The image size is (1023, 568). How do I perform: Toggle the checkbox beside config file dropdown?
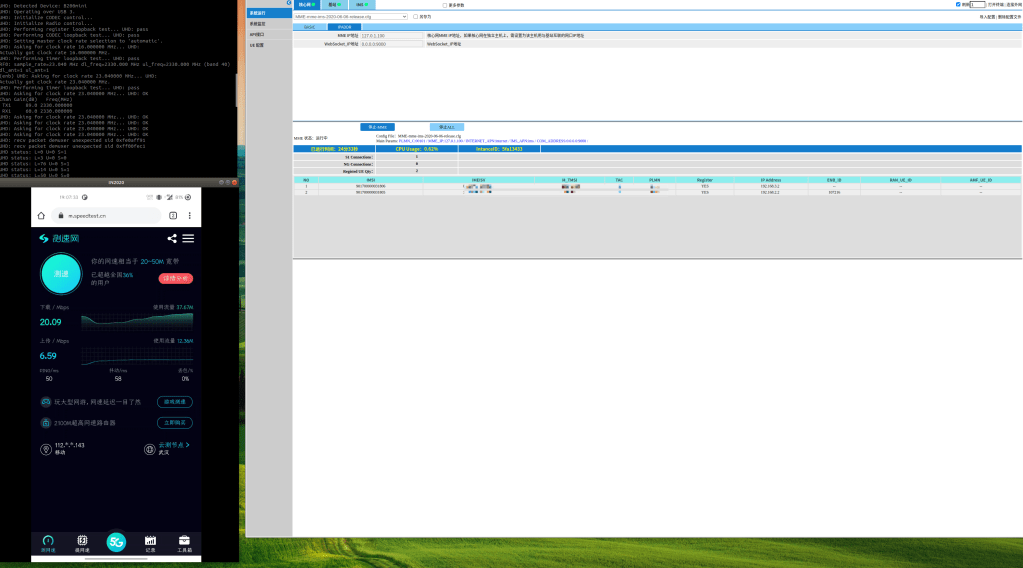click(x=415, y=17)
